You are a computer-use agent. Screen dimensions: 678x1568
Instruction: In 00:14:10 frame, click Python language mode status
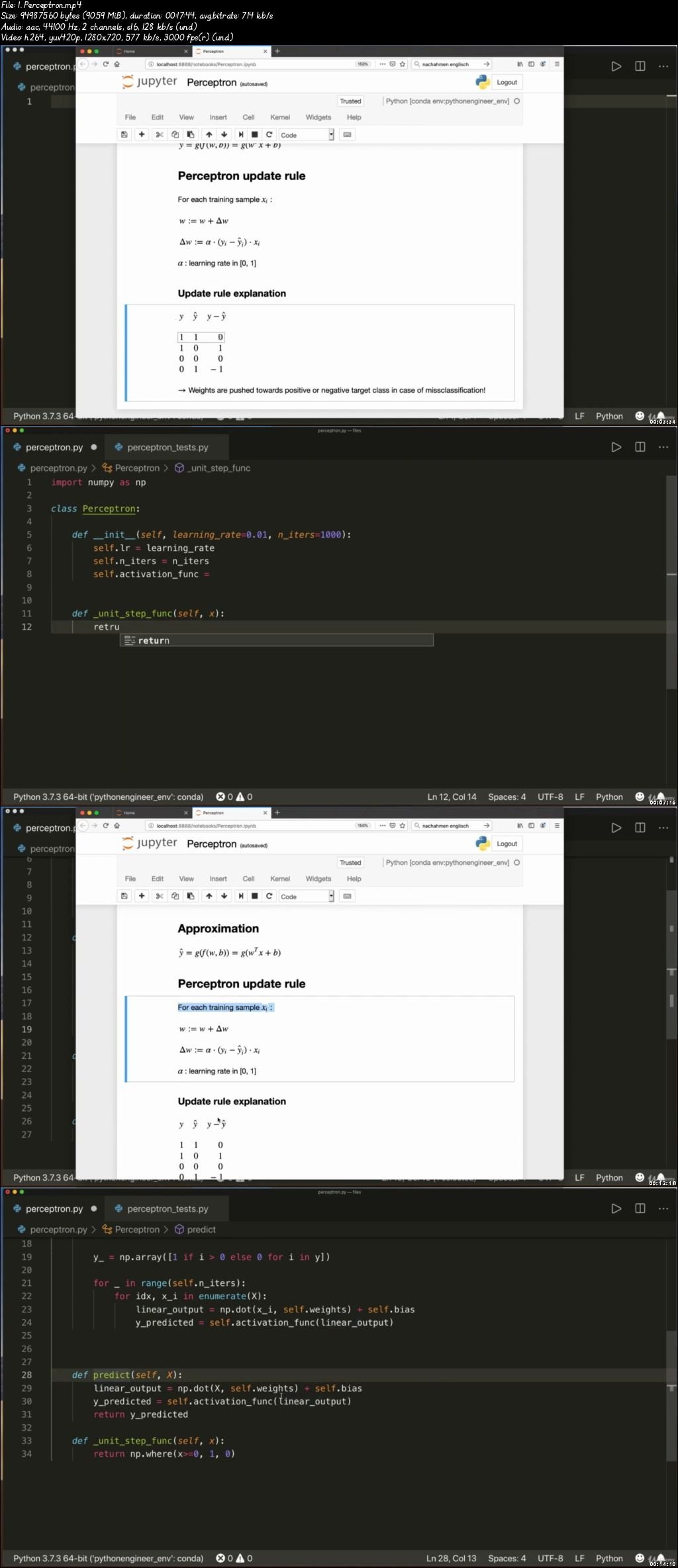click(609, 1559)
